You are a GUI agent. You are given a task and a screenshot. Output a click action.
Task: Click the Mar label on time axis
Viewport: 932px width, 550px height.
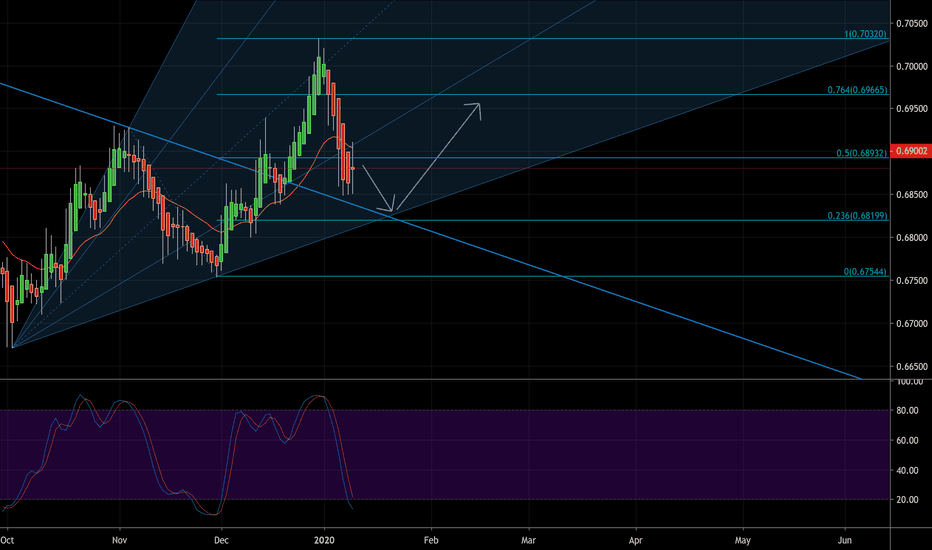point(528,540)
